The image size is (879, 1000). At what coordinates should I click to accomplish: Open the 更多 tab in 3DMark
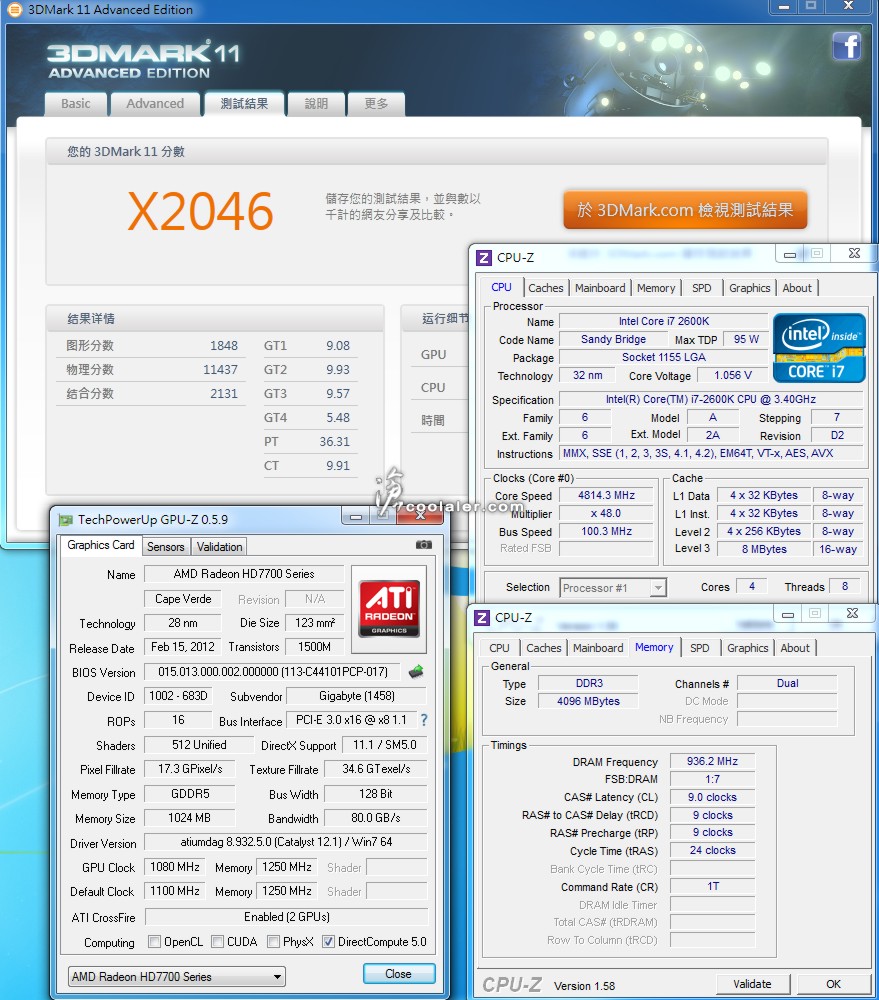coord(376,104)
